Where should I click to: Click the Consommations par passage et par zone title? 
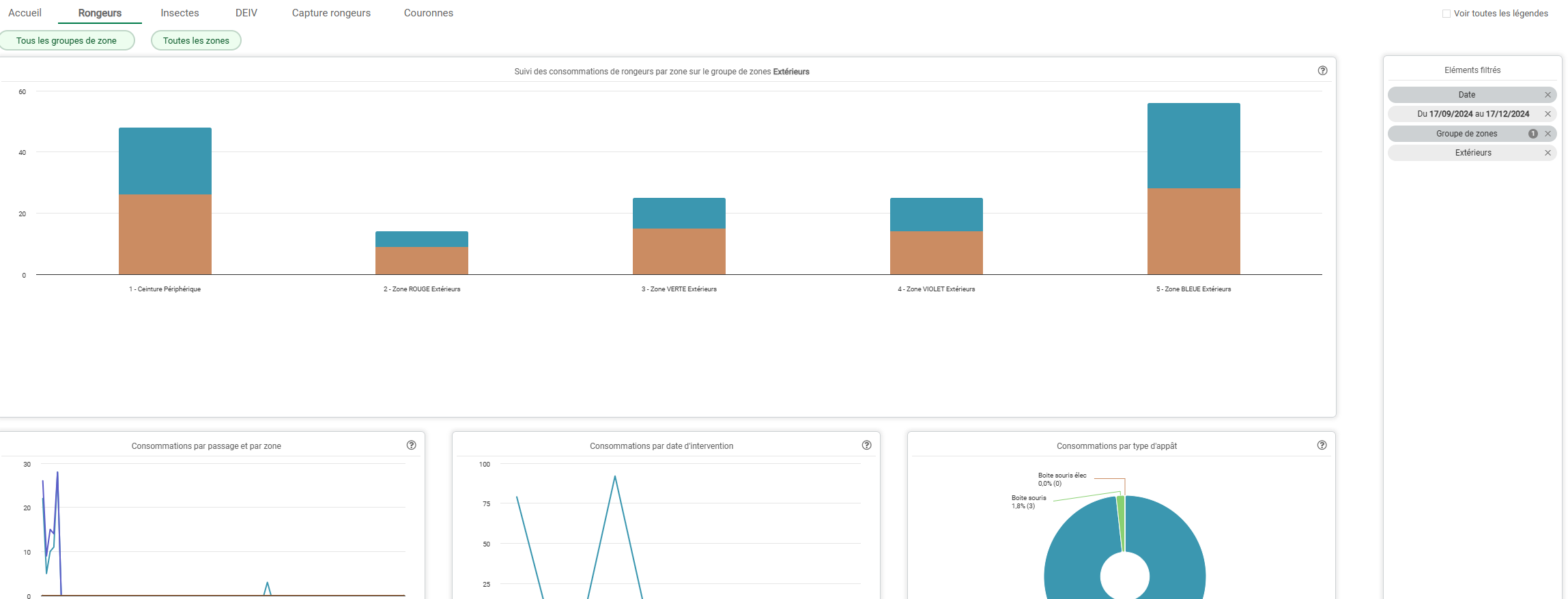(x=206, y=446)
